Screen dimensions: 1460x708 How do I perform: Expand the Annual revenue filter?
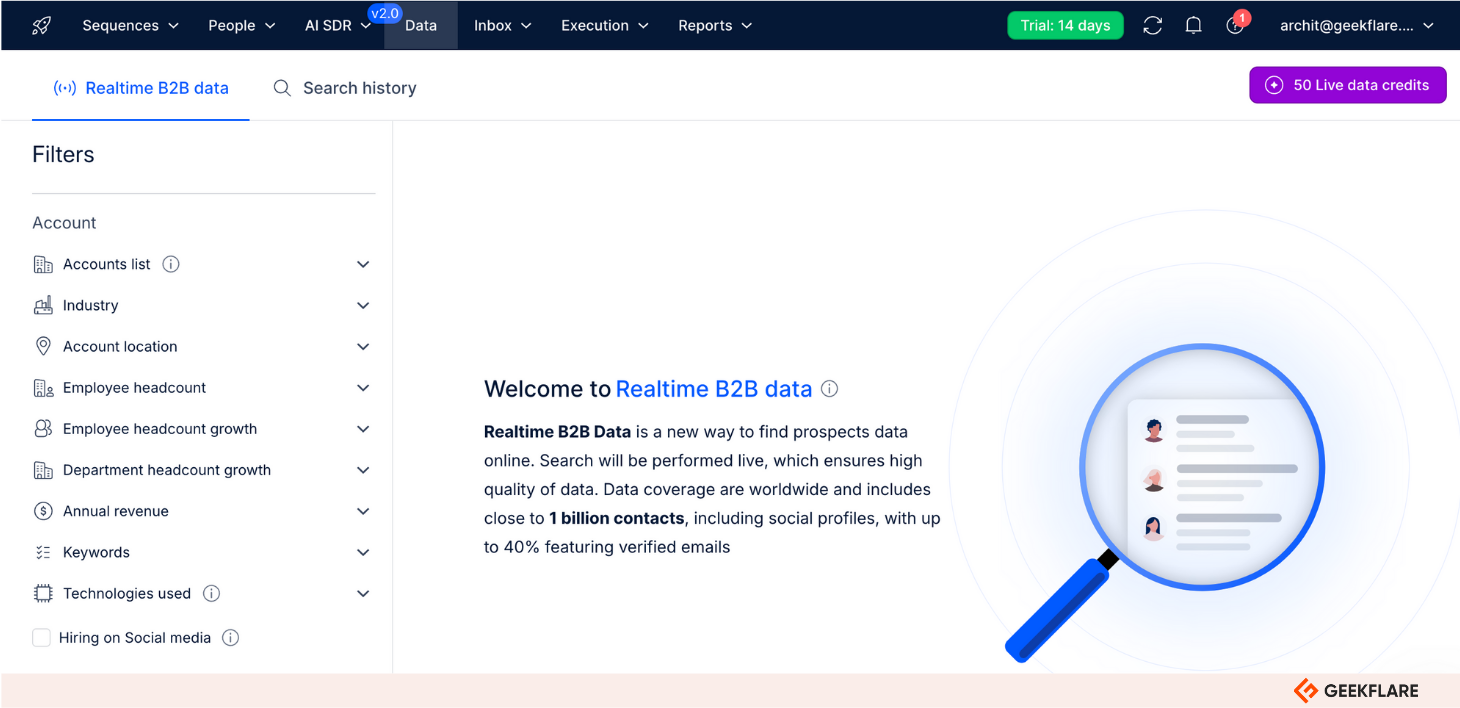[x=363, y=511]
